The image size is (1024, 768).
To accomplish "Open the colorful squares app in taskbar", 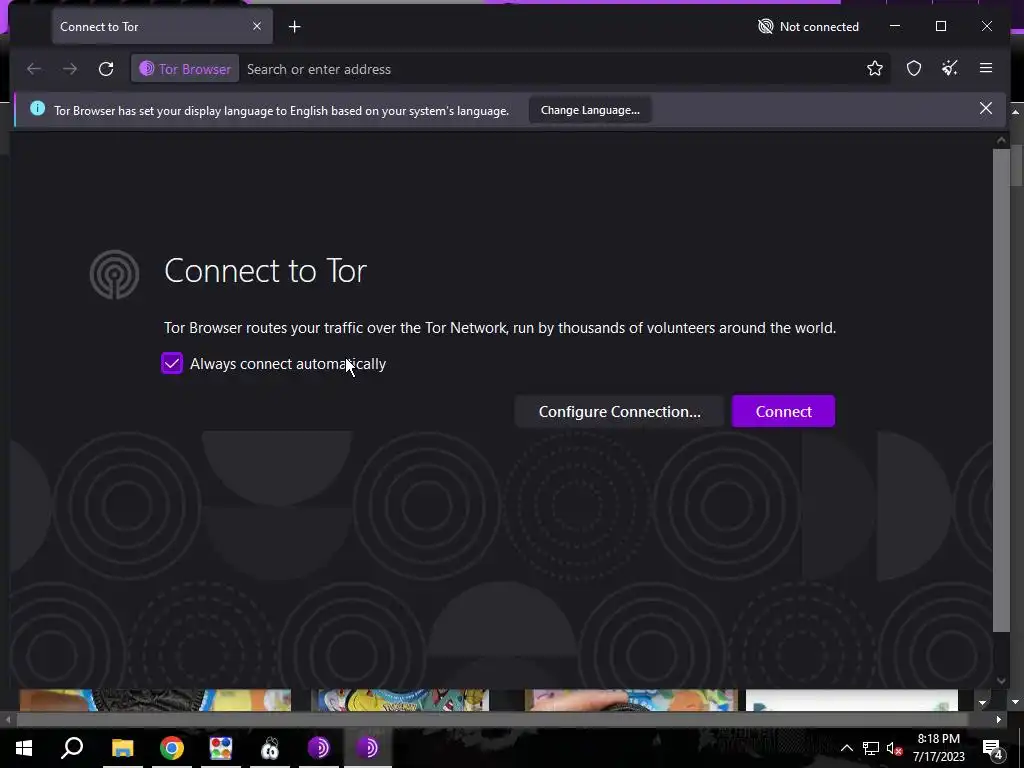I will 221,748.
